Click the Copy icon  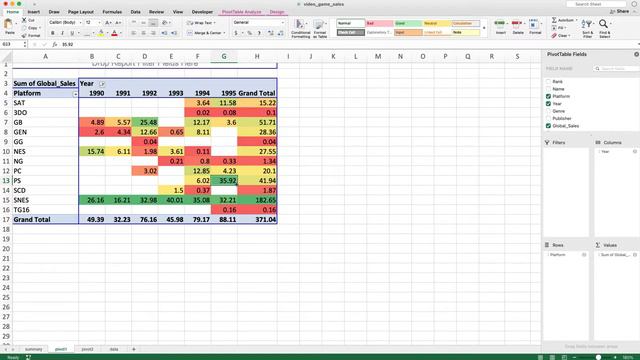24,28
